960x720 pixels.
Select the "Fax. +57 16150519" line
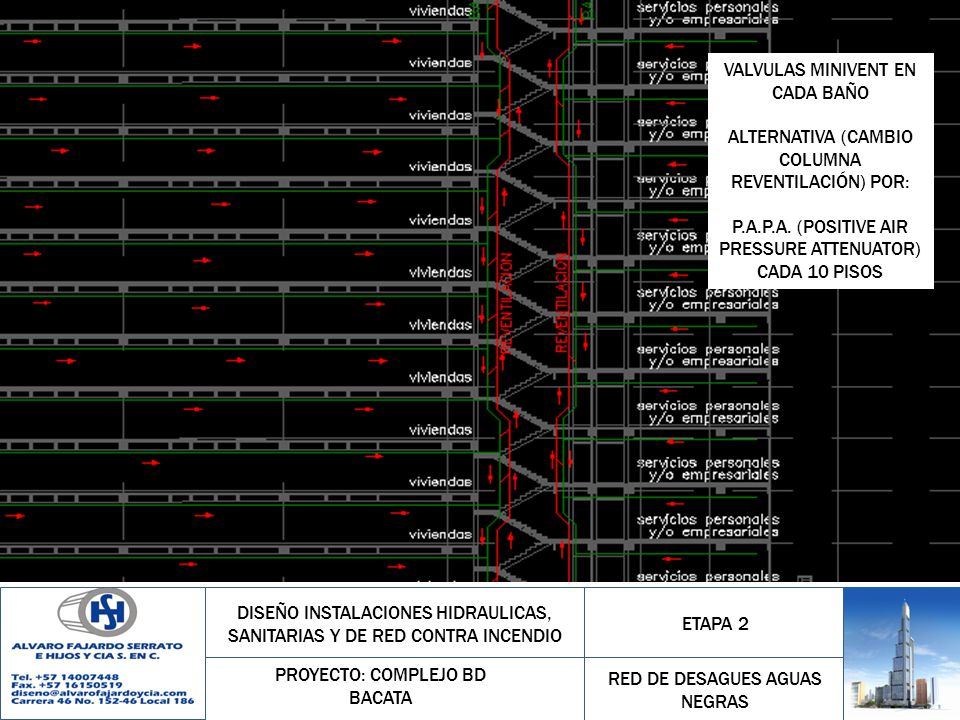pyautogui.click(x=66, y=684)
